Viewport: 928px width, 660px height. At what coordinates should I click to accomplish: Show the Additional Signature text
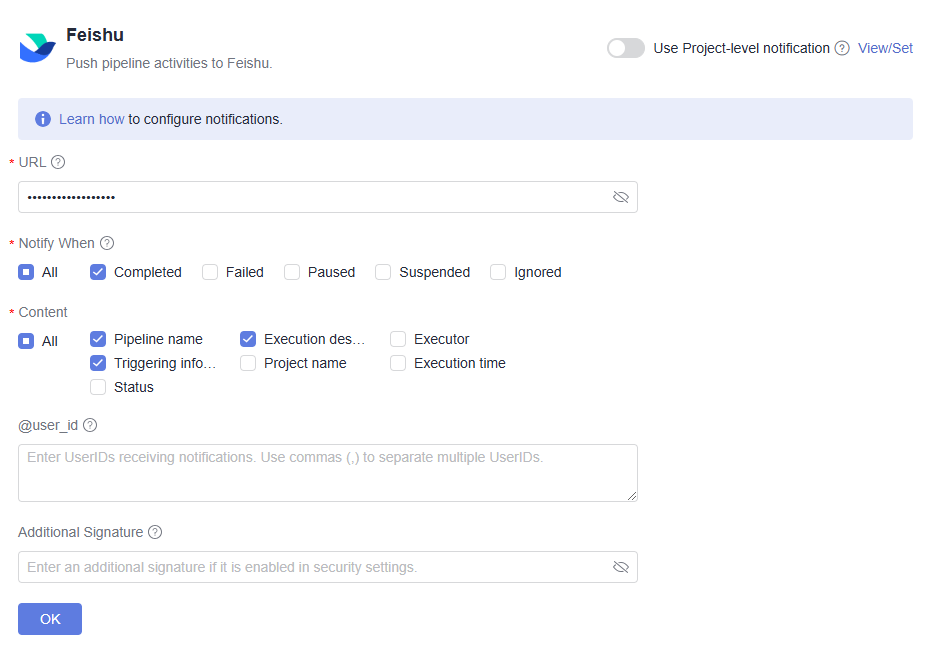point(620,567)
